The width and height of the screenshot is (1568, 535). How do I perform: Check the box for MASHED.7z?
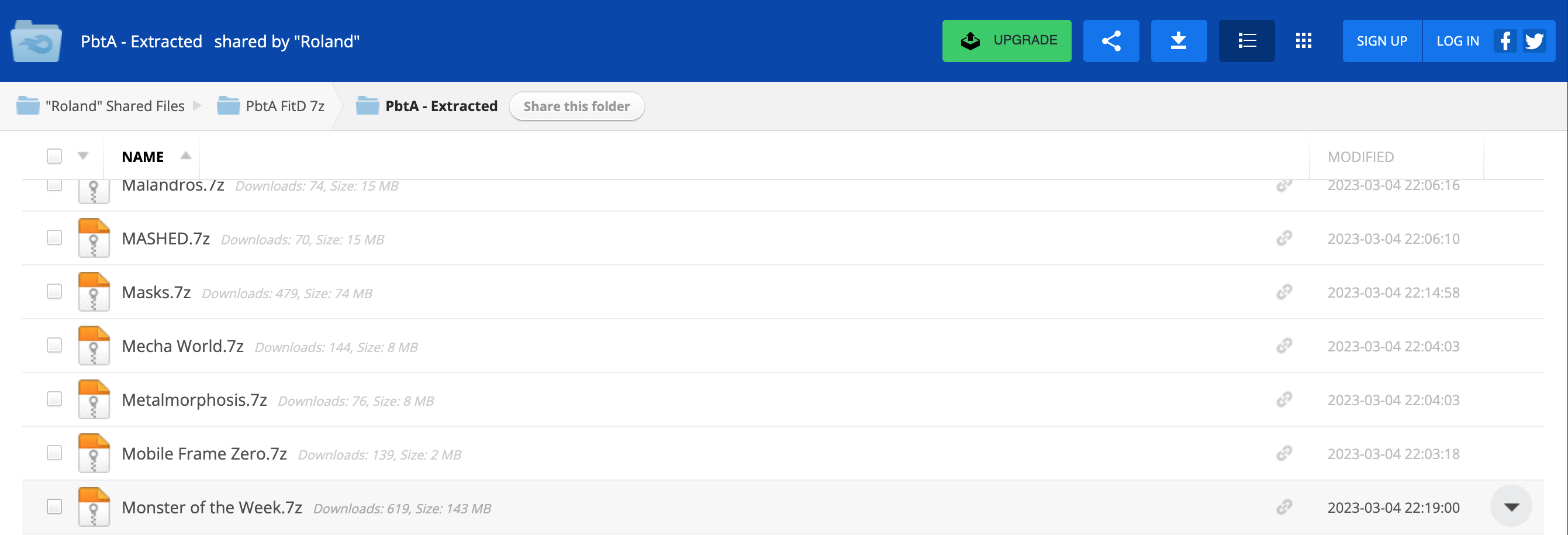point(54,237)
